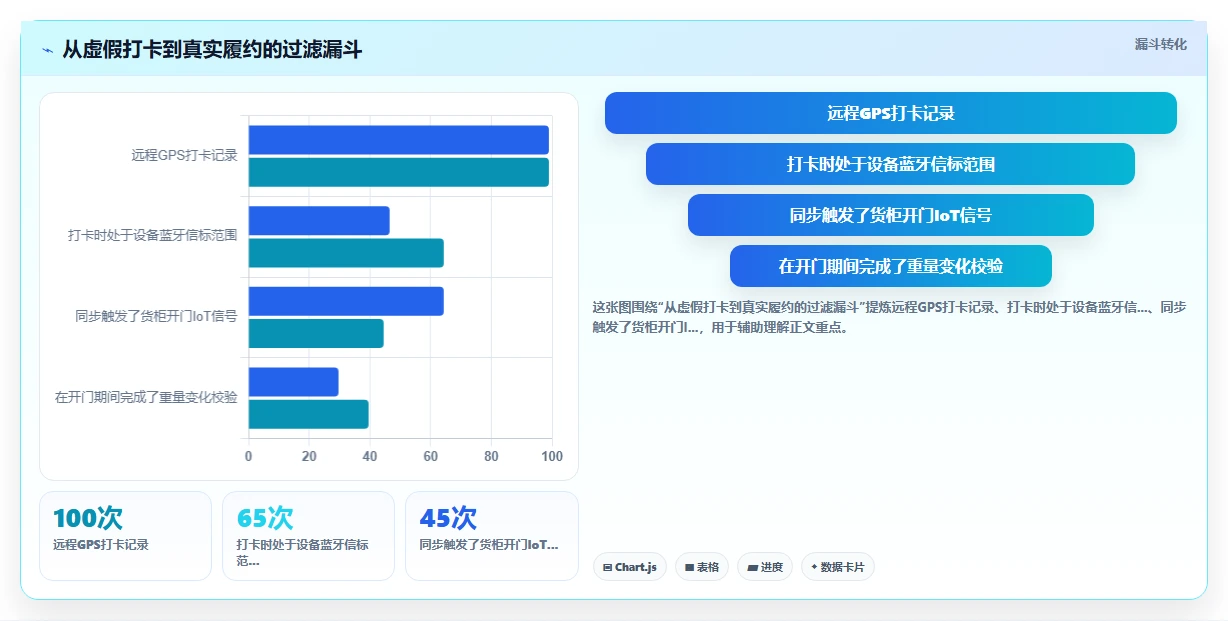
Task: Click the x-axis tick value 80
Action: pyautogui.click(x=491, y=456)
